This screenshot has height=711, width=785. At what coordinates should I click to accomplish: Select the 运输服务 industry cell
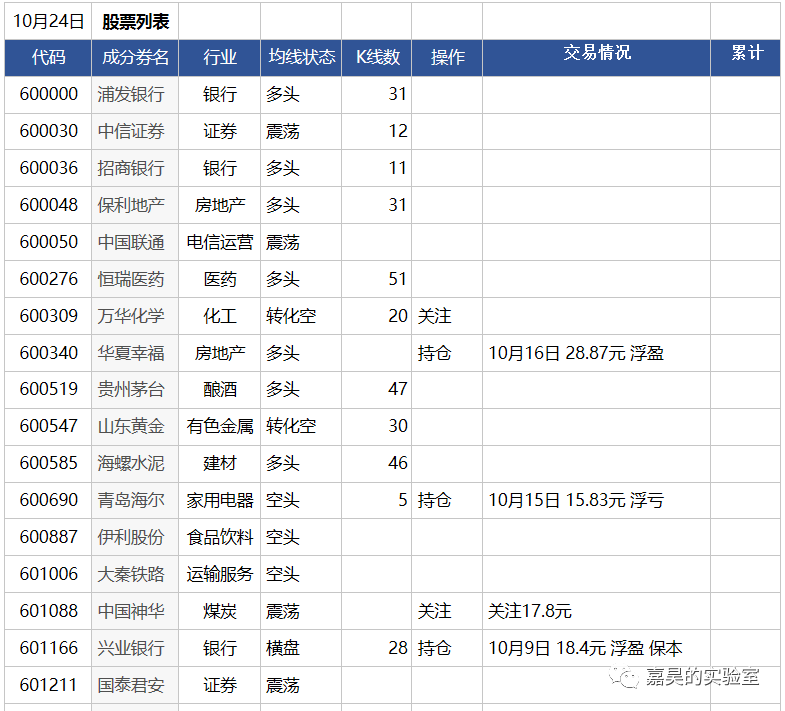(x=219, y=574)
